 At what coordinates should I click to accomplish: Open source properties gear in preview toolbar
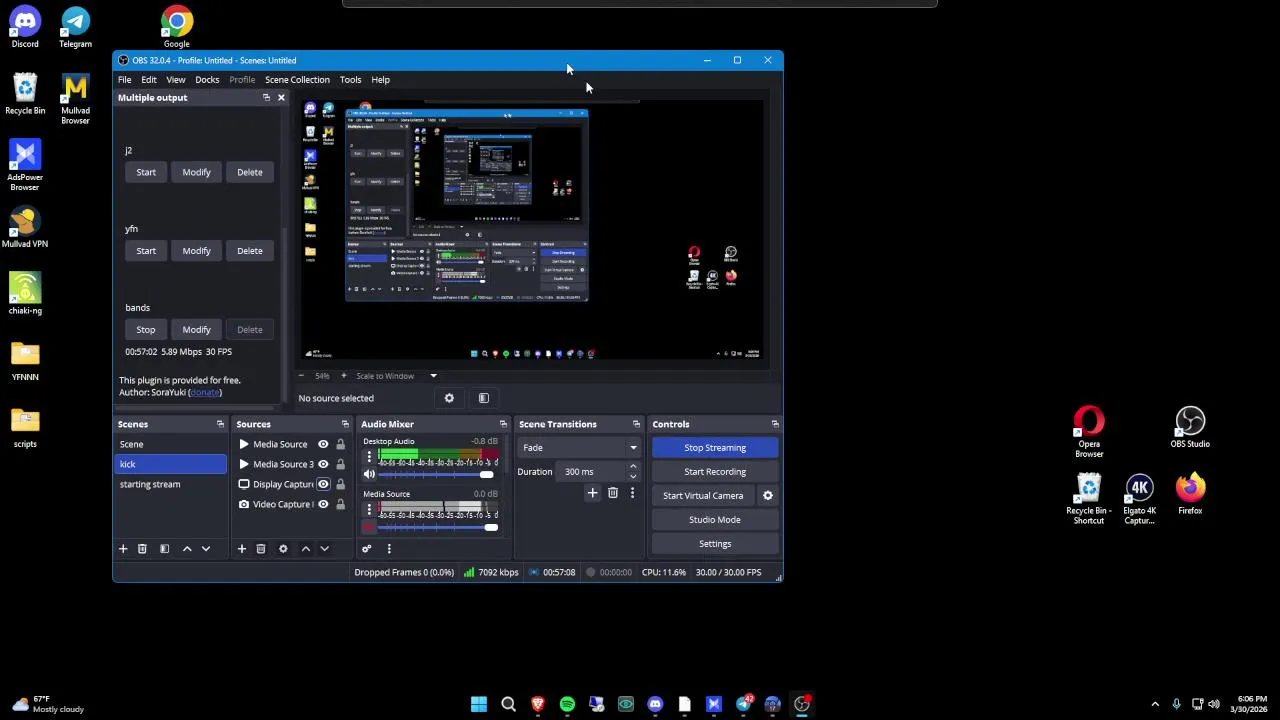coord(449,398)
